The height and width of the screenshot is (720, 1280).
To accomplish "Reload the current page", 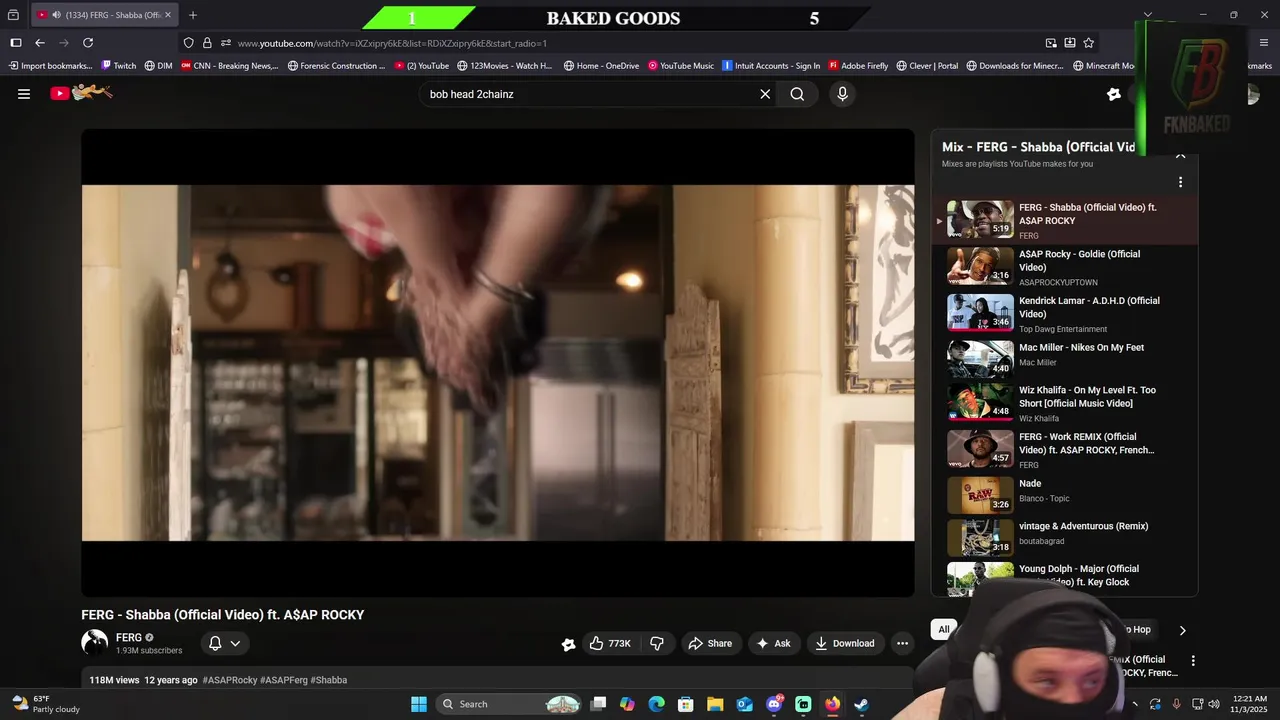I will (x=88, y=43).
